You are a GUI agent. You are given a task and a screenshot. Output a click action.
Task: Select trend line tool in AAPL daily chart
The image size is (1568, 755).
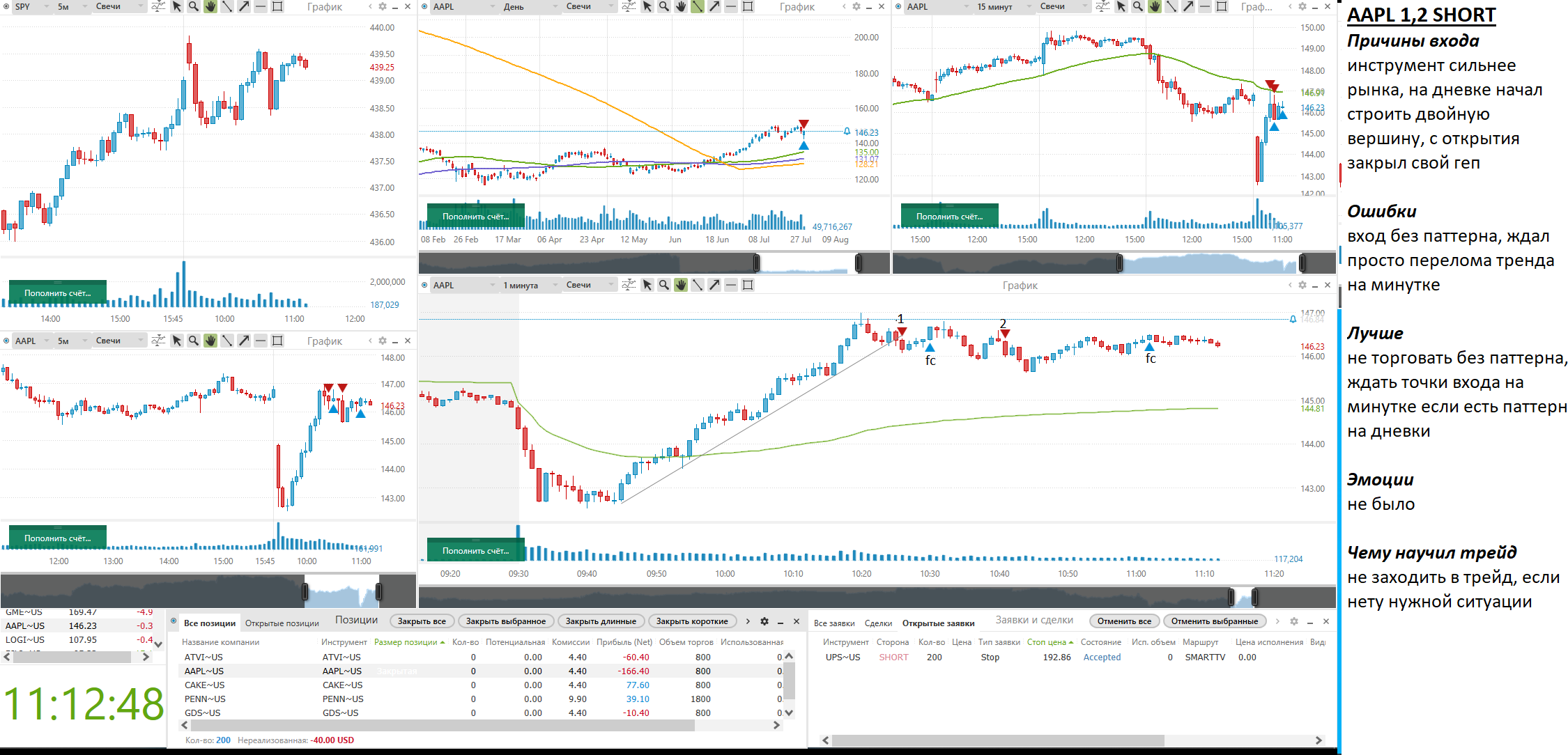tap(698, 6)
